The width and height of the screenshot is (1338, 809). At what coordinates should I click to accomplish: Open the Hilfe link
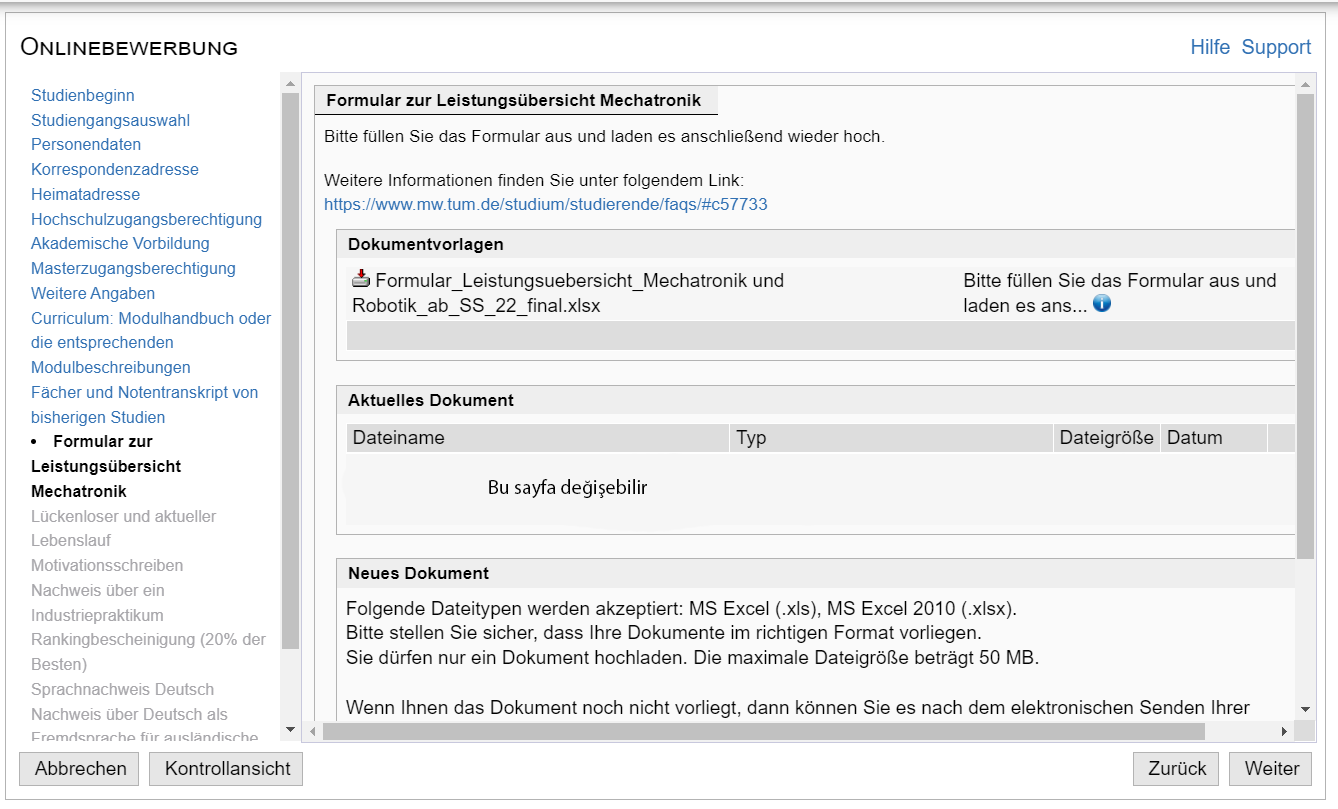coord(1209,47)
